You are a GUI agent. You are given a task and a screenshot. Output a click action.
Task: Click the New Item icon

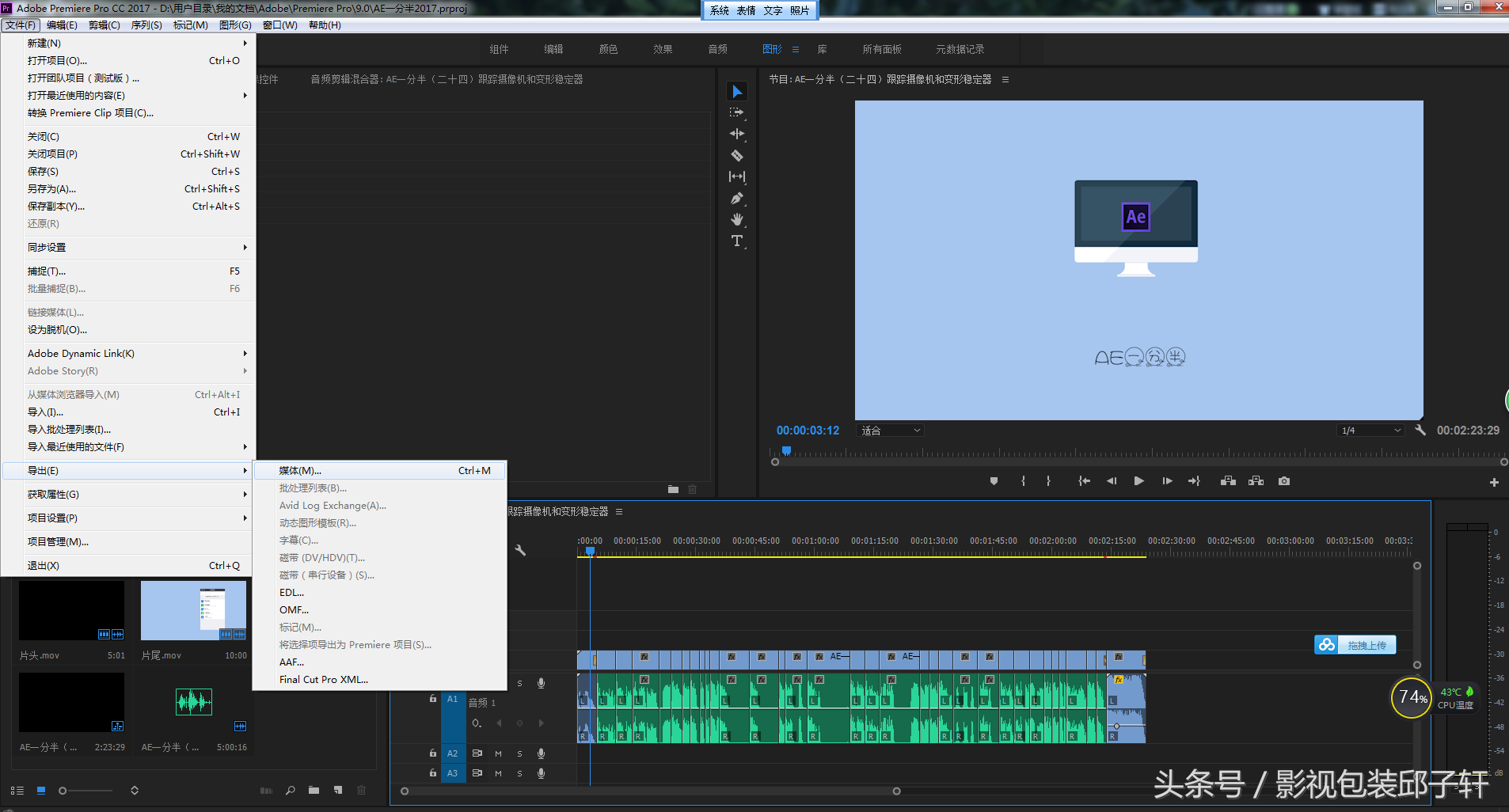338,790
